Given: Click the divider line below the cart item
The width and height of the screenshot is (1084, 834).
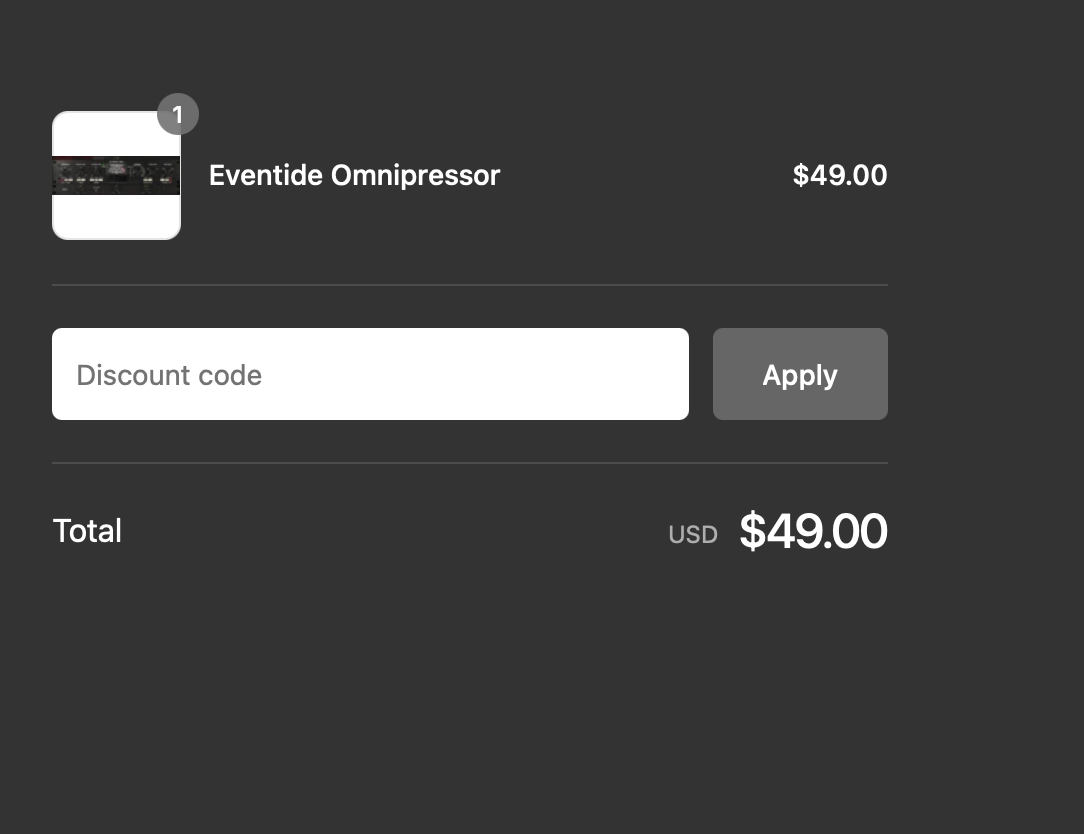Looking at the screenshot, I should click(x=469, y=284).
